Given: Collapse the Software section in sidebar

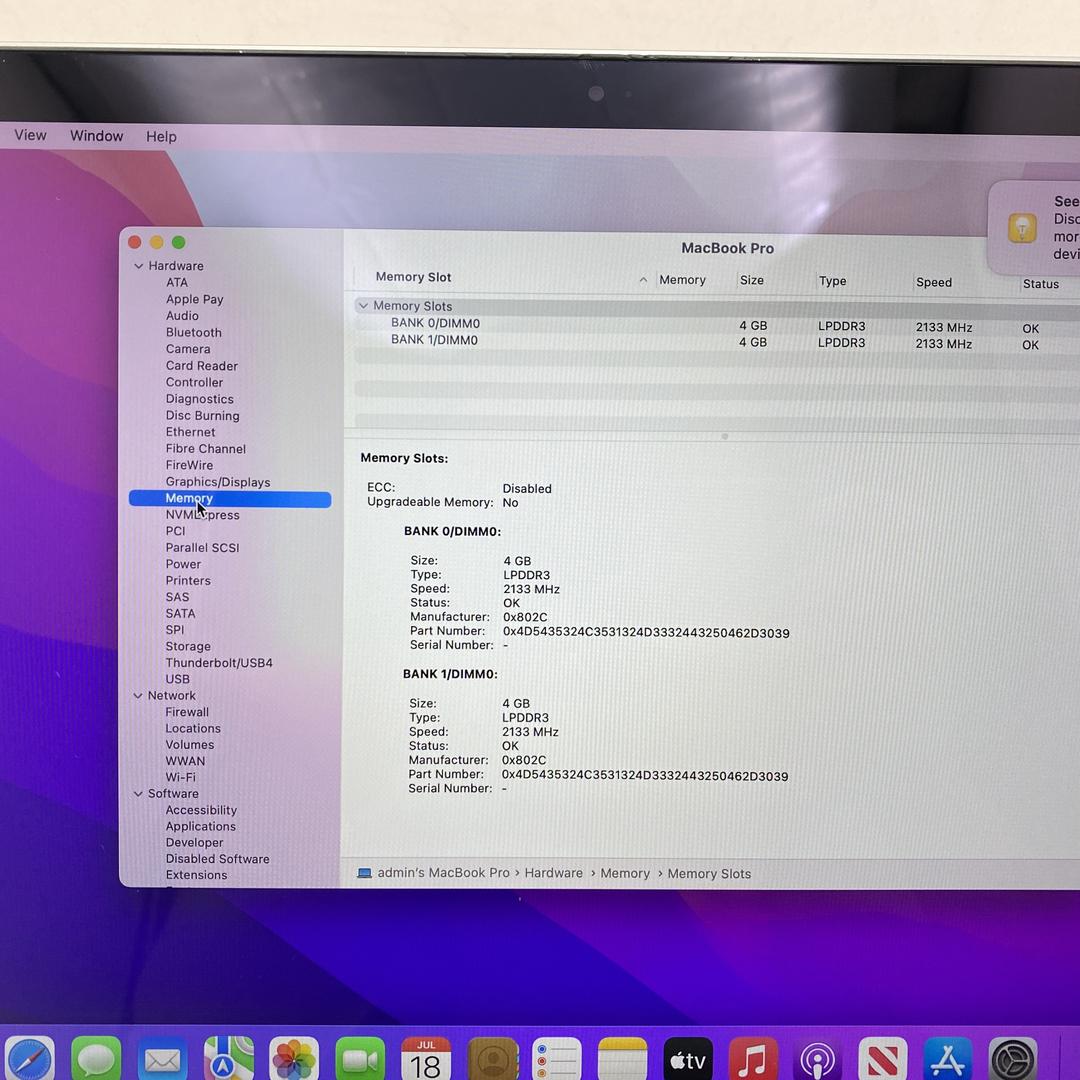Looking at the screenshot, I should click(138, 793).
